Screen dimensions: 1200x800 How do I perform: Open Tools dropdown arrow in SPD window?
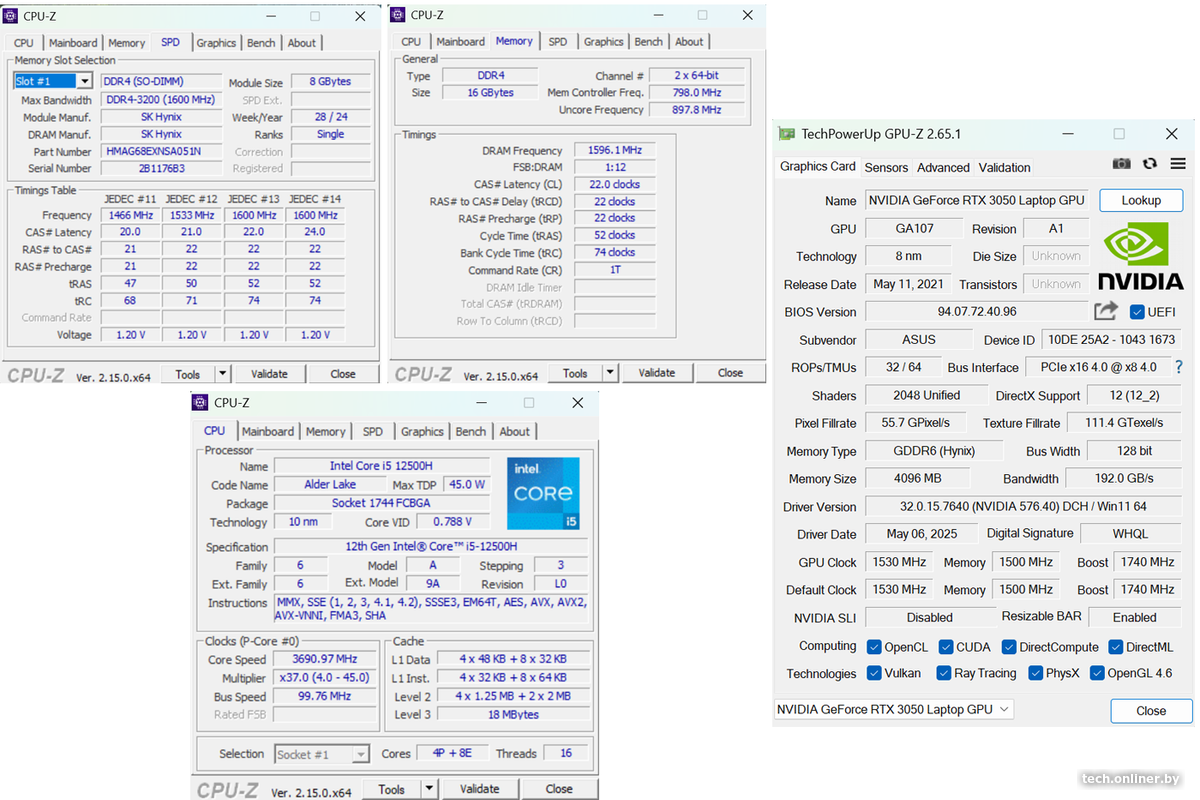222,374
